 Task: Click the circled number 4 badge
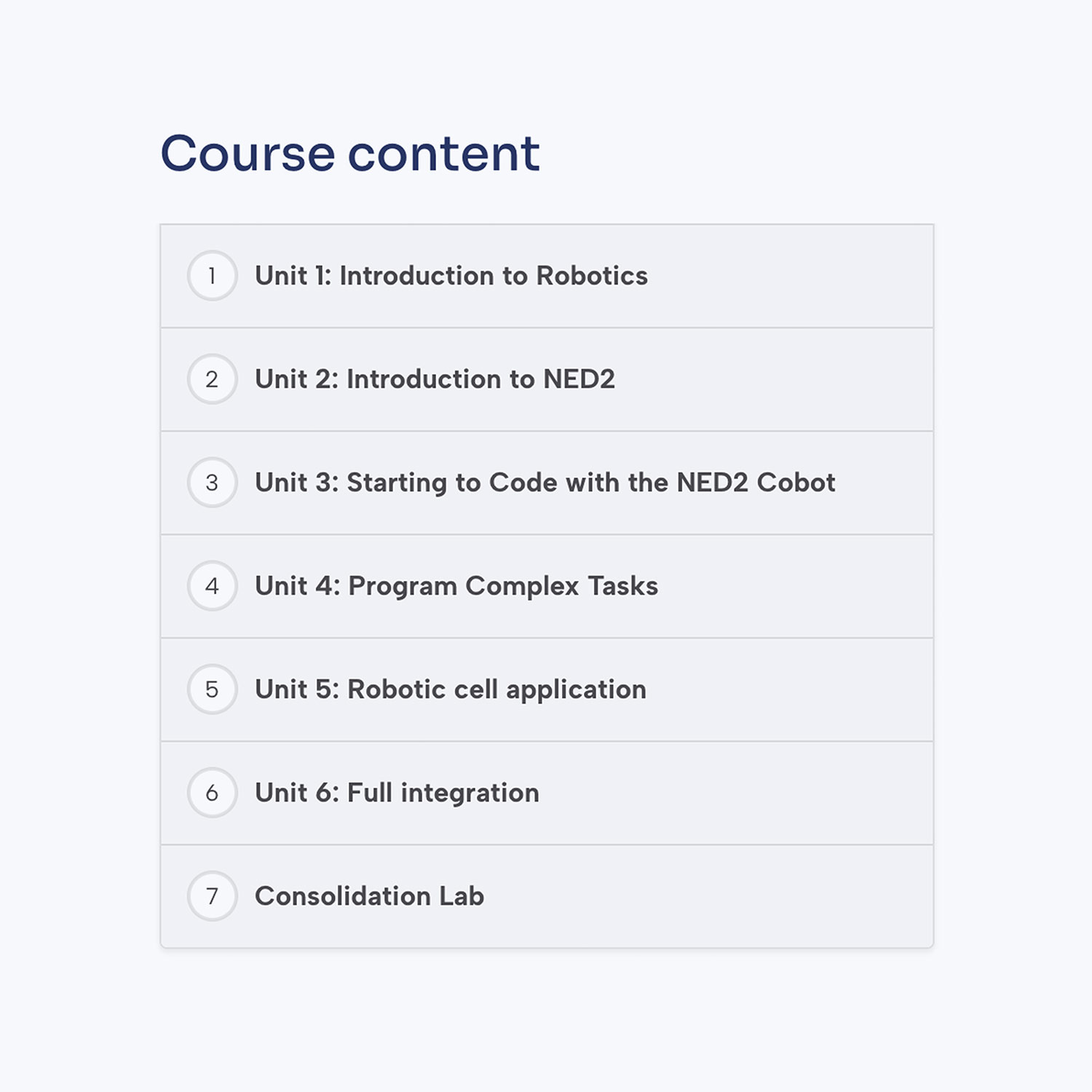pyautogui.click(x=212, y=586)
